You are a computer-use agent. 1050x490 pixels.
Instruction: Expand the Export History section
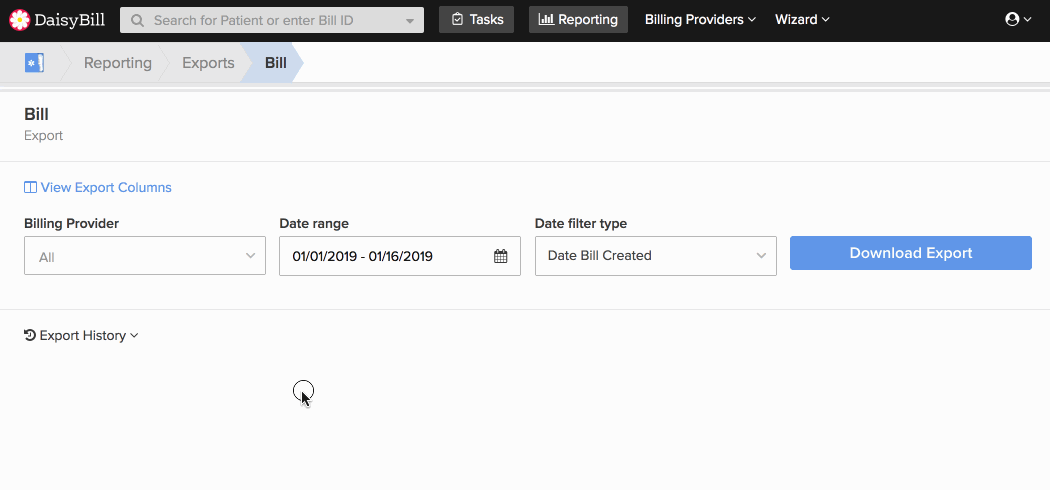pos(81,335)
